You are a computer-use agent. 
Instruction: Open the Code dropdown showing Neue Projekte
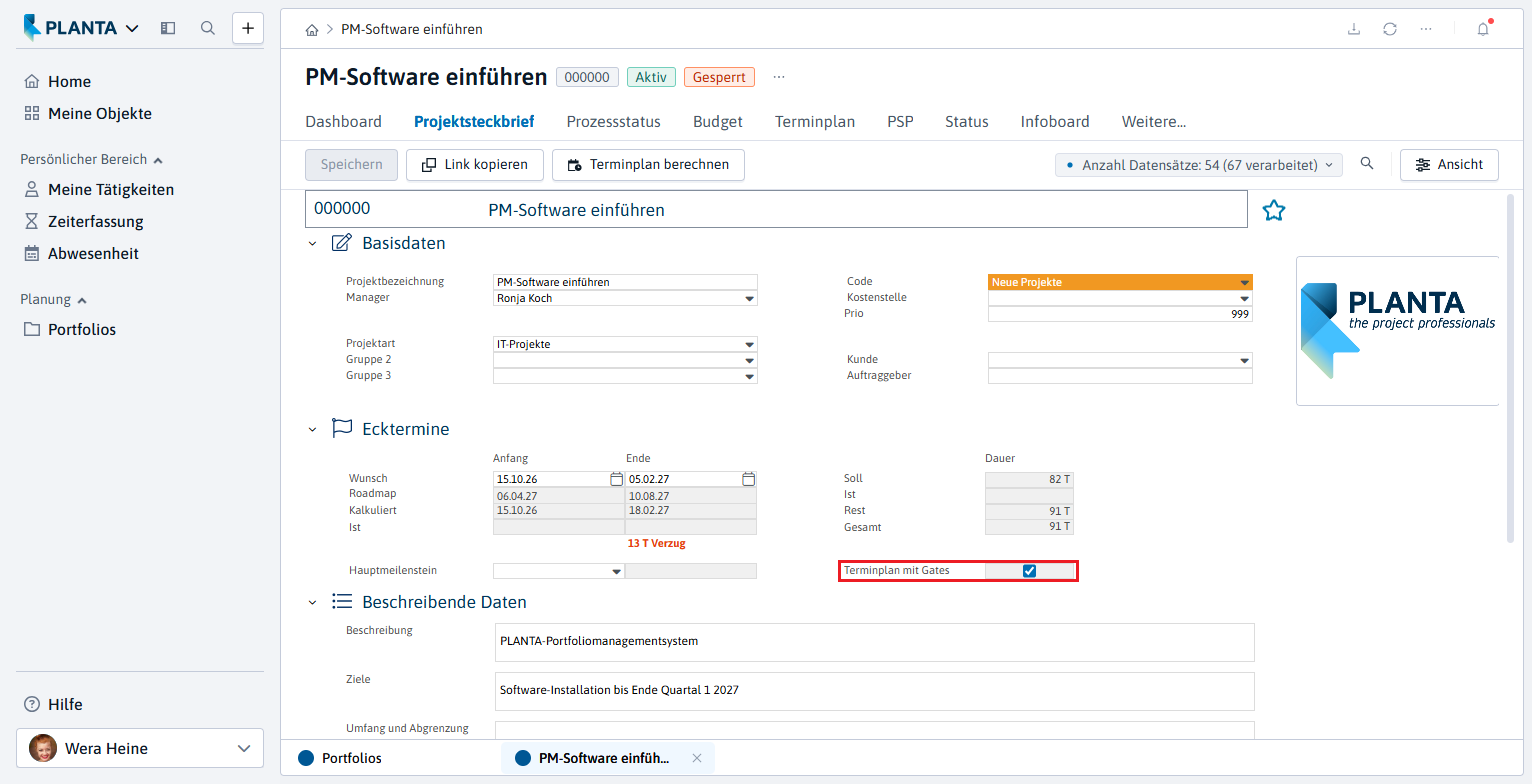1244,282
